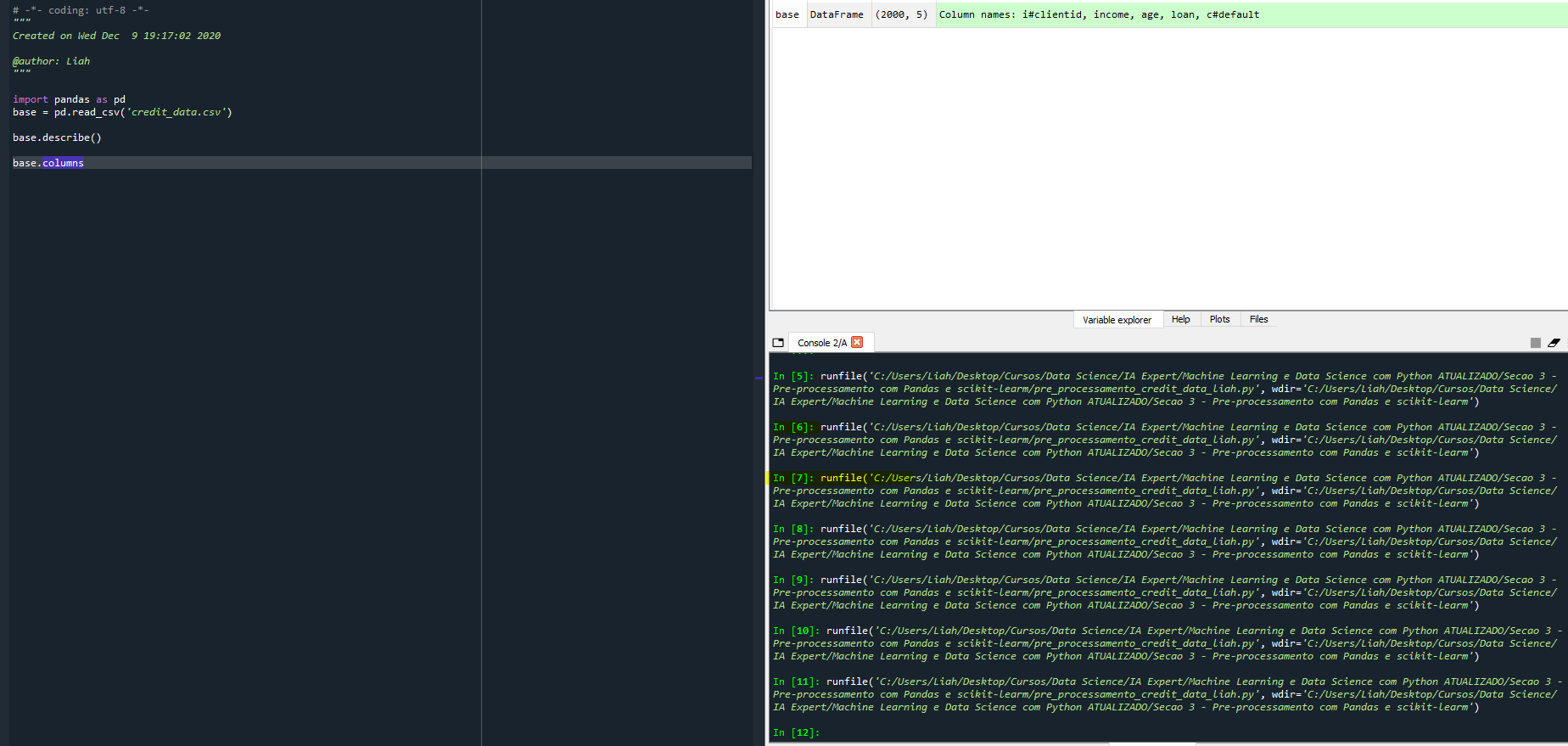1568x746 pixels.
Task: Select the 'base' variable name cell
Action: pyautogui.click(x=787, y=14)
